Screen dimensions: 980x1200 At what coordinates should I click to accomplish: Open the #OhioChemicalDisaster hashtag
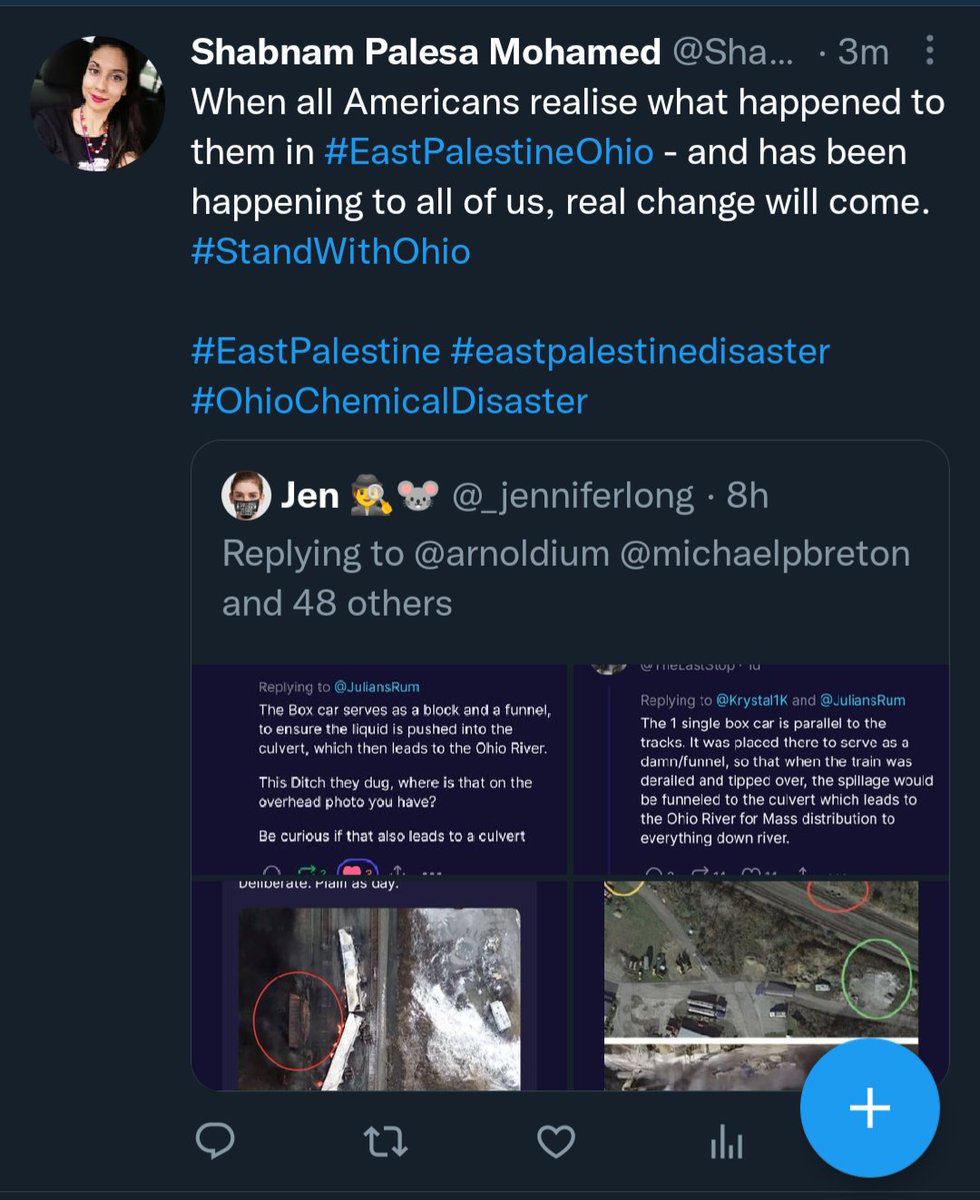pos(389,400)
